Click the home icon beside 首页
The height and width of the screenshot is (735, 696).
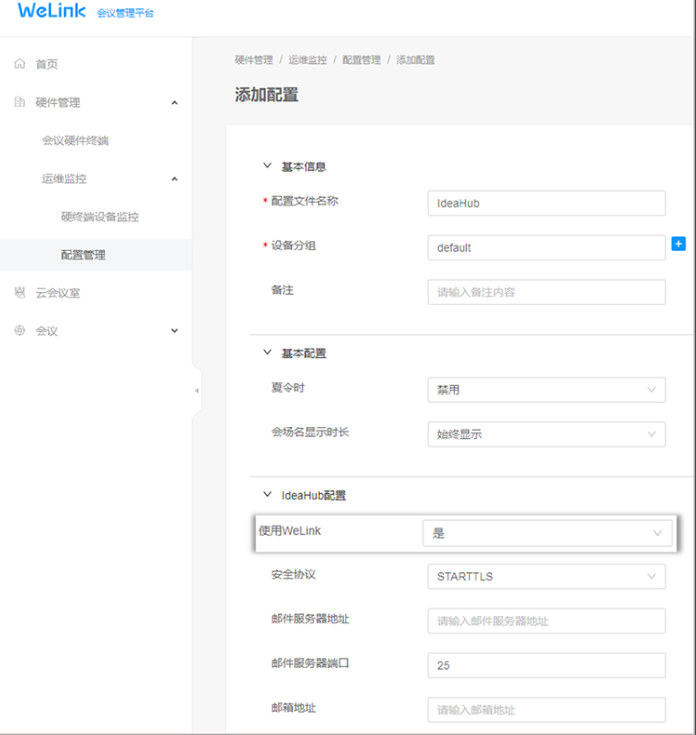(x=20, y=63)
